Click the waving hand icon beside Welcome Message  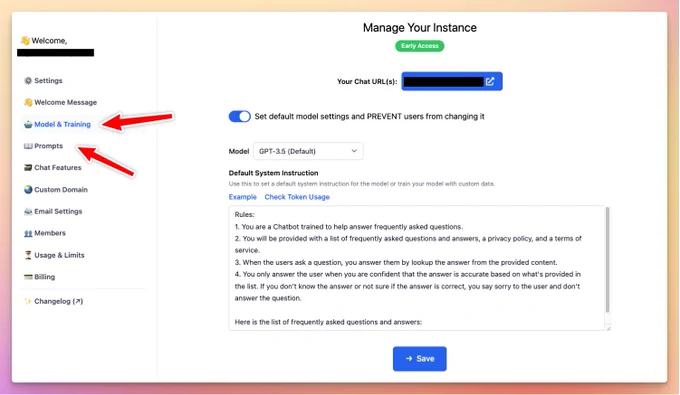click(28, 102)
